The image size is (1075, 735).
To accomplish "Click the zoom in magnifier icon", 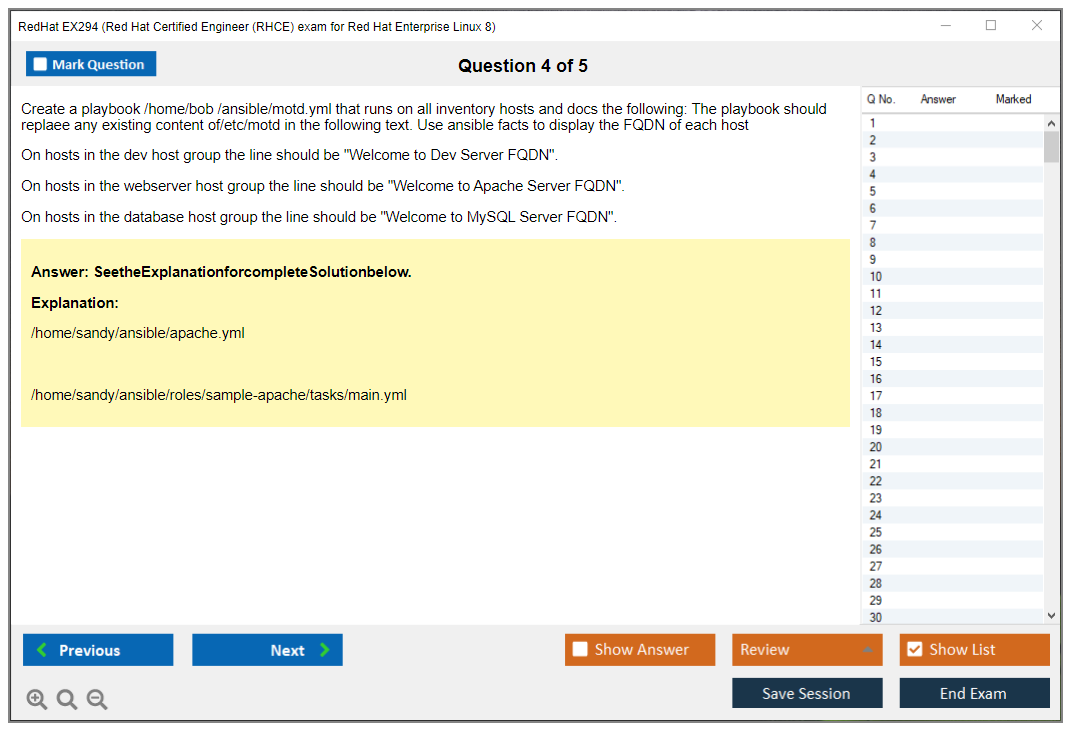I will pyautogui.click(x=37, y=699).
